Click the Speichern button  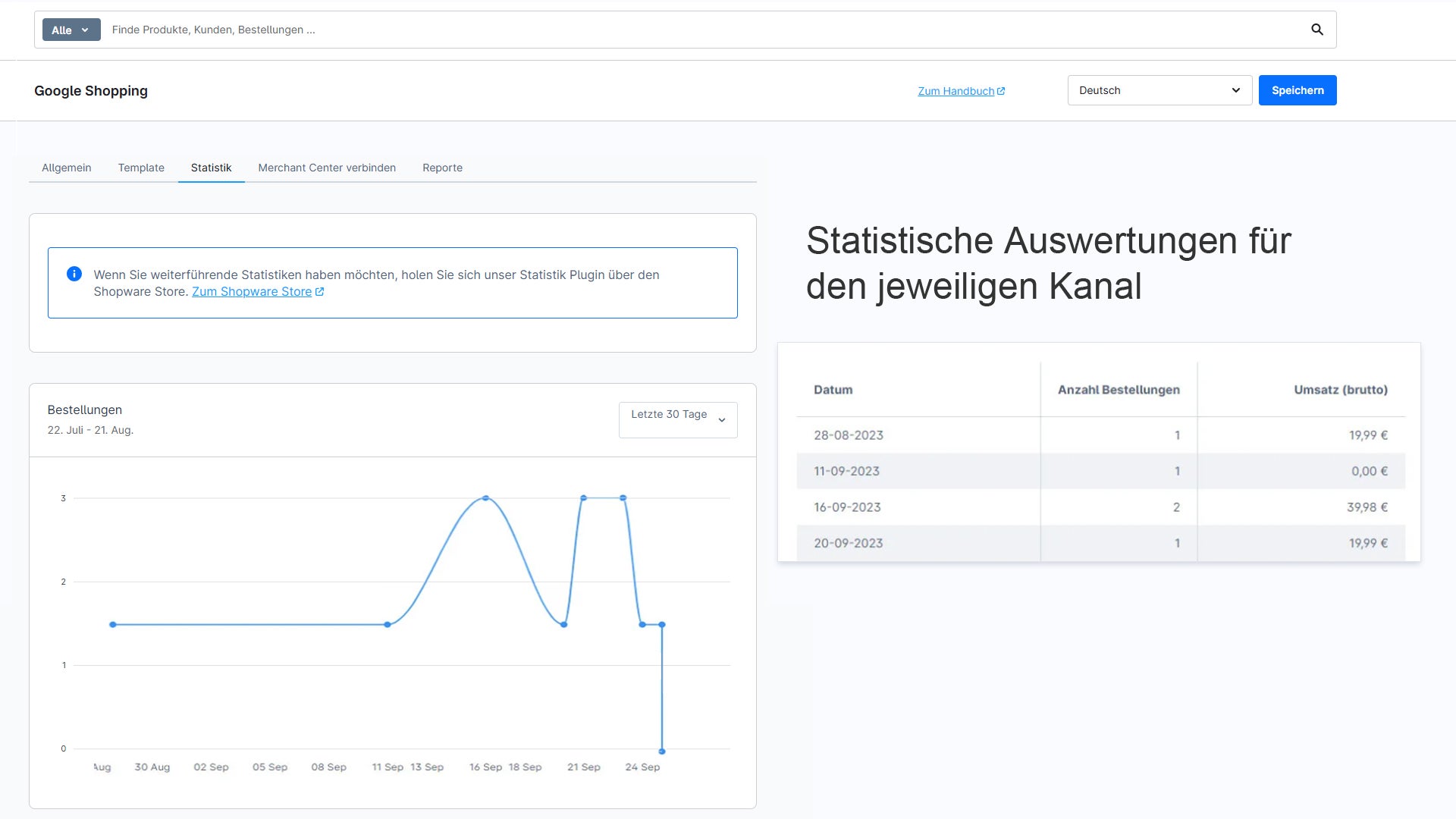click(x=1298, y=90)
